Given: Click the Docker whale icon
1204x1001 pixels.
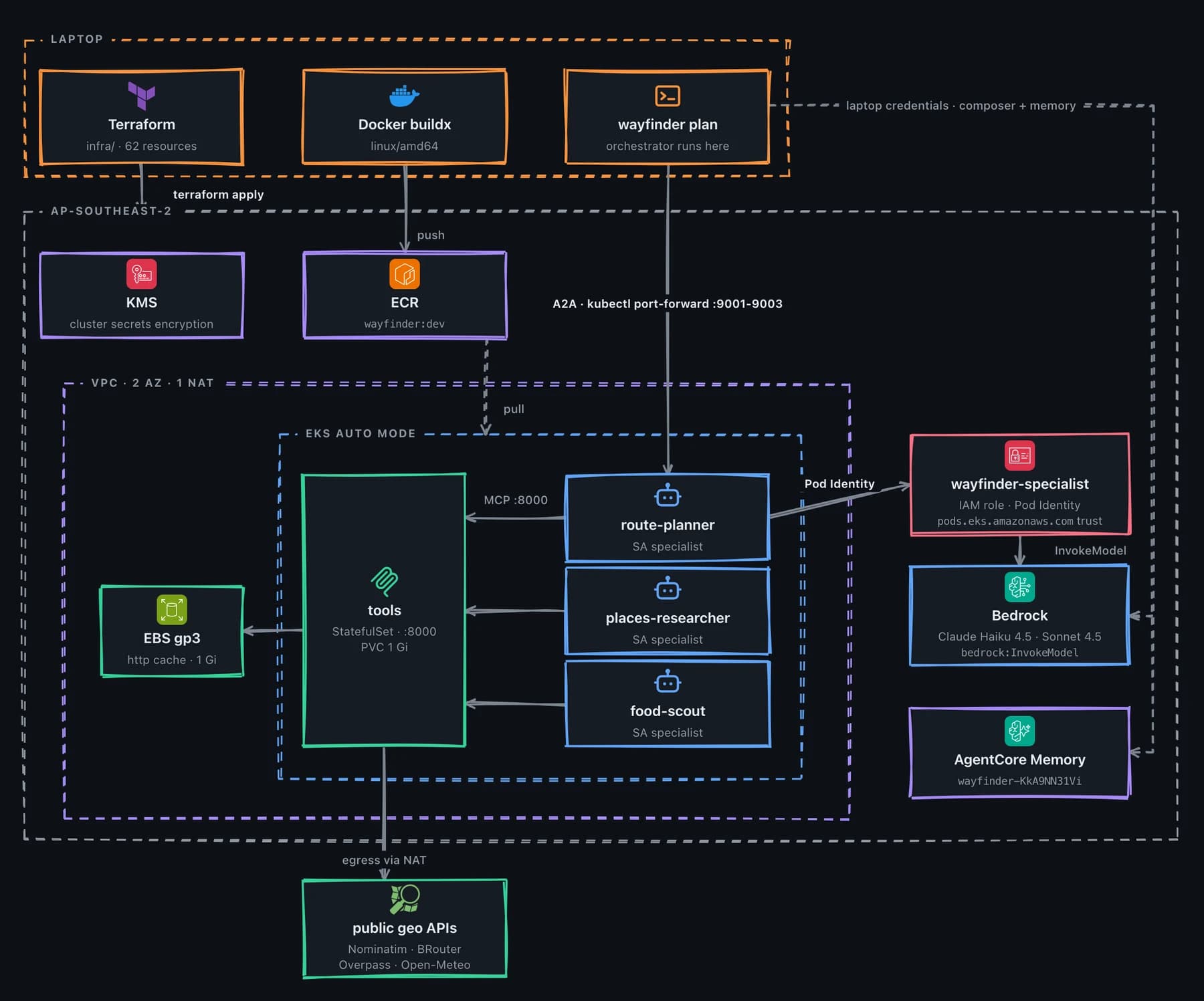Looking at the screenshot, I should [x=404, y=96].
